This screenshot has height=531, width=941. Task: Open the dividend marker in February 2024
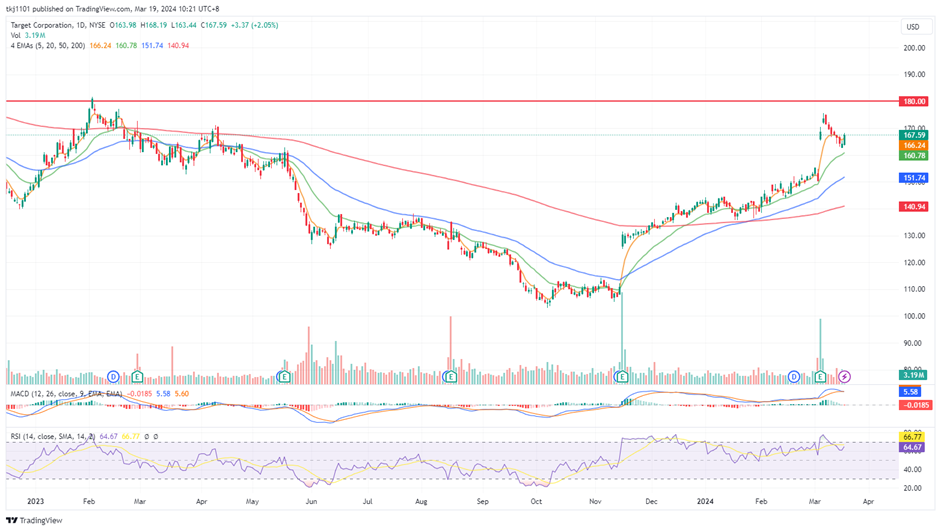click(794, 376)
